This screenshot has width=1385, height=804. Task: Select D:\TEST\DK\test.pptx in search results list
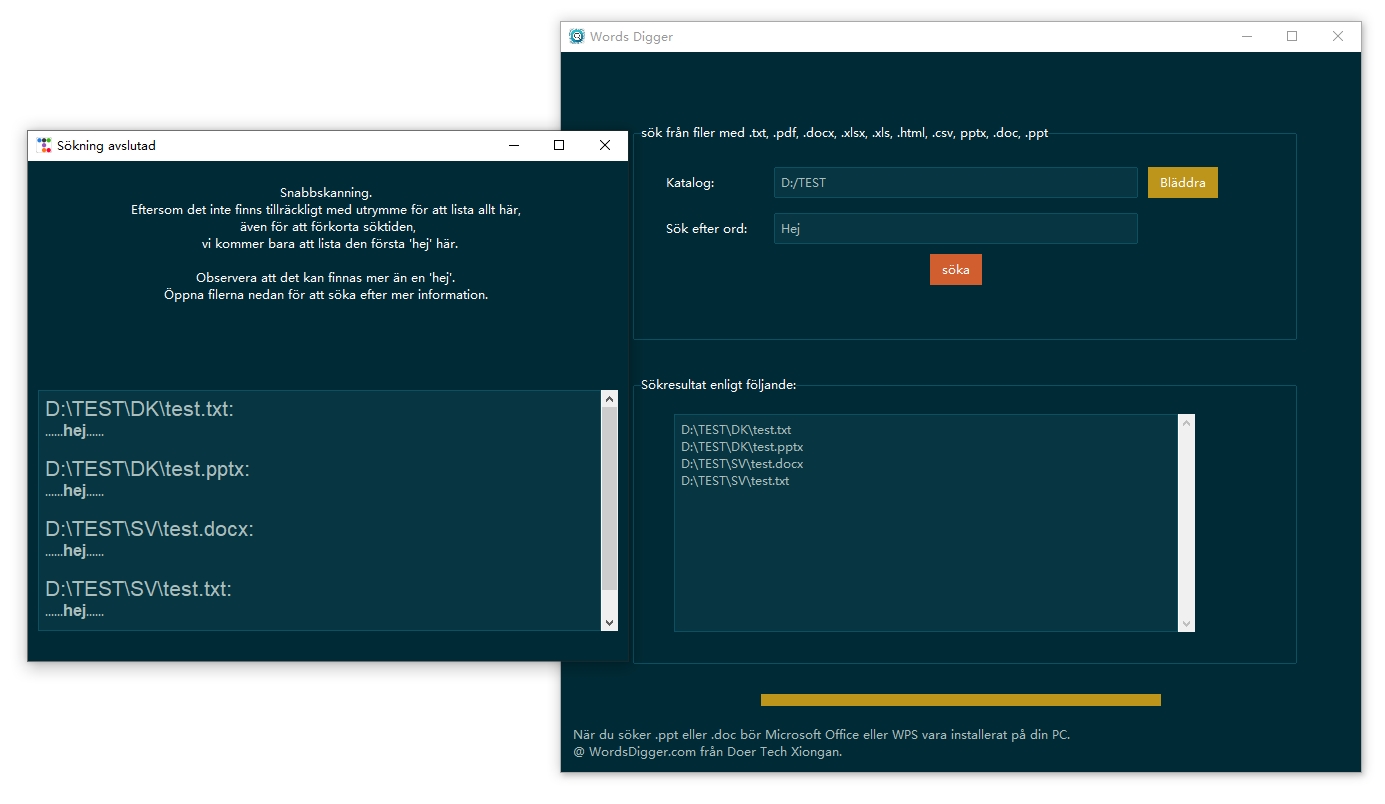pos(742,447)
